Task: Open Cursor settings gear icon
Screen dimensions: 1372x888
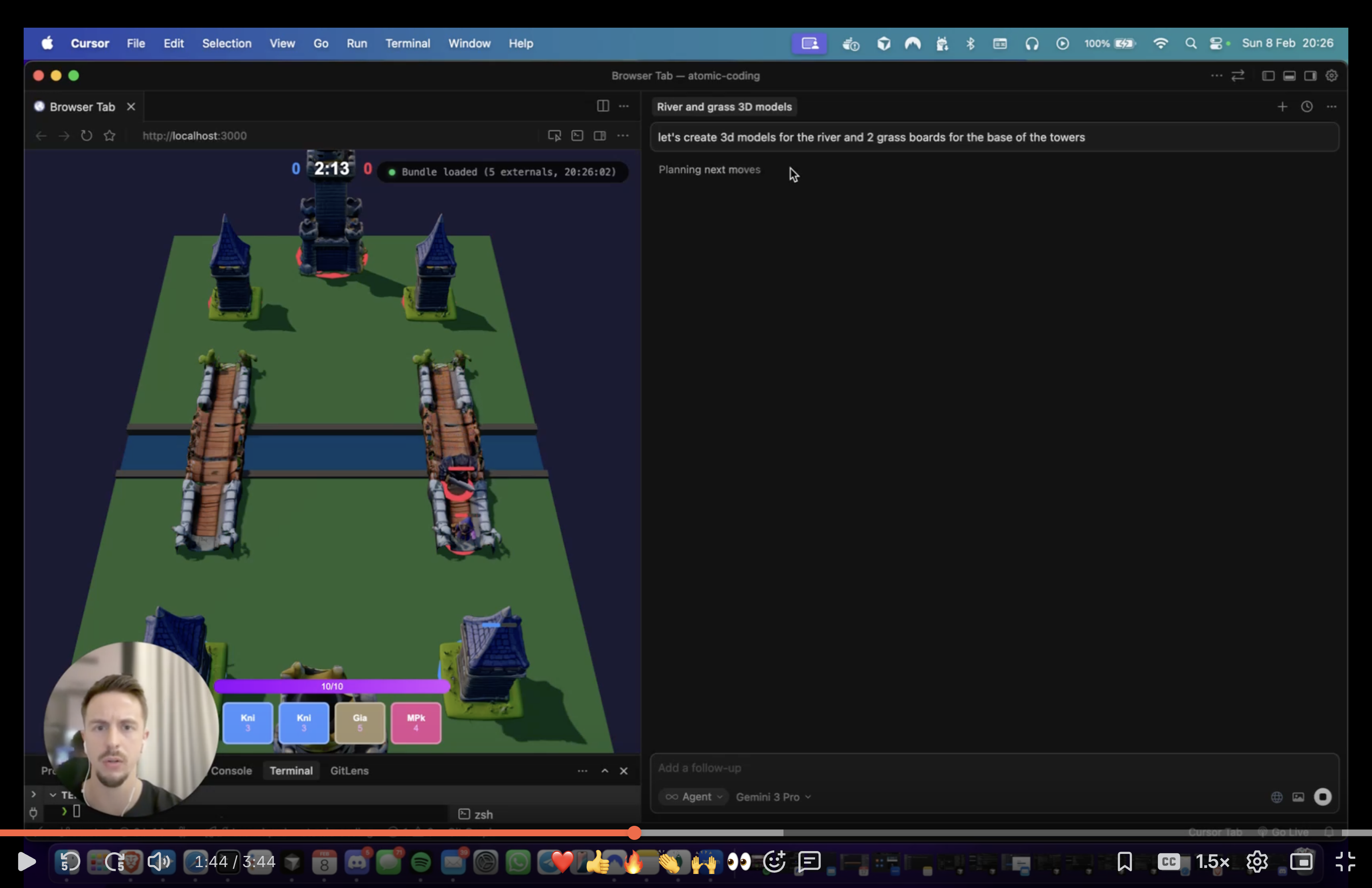Action: click(1331, 75)
